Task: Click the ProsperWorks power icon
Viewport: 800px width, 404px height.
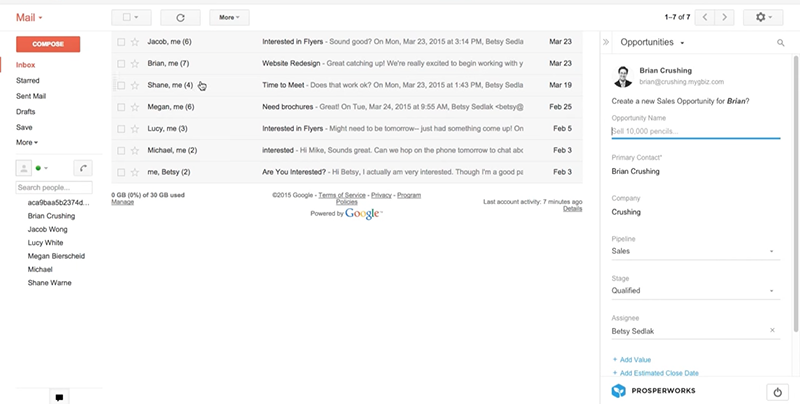Action: [777, 390]
